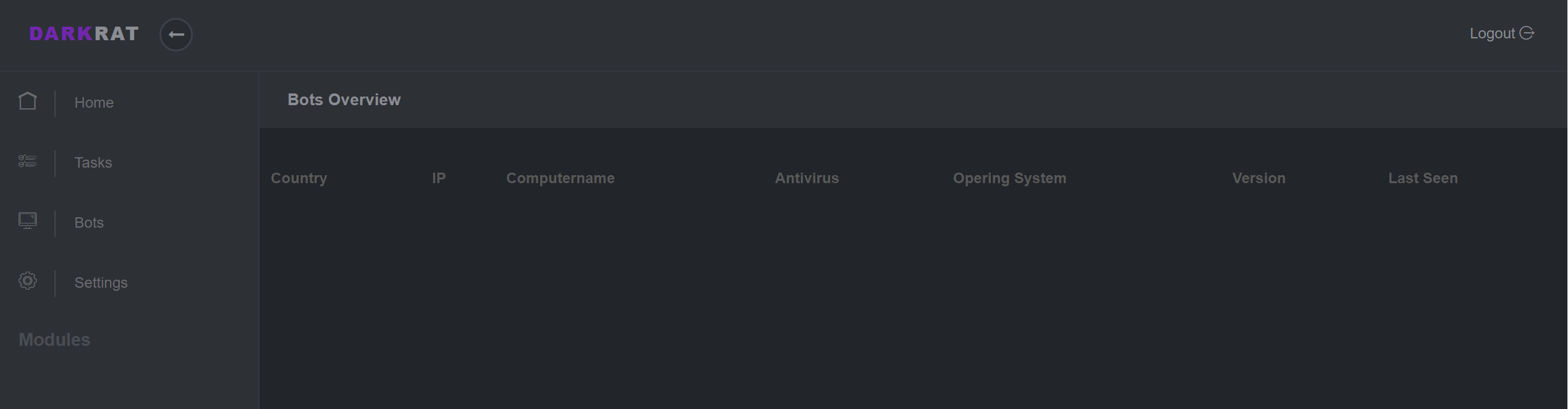
Task: Click the Home house icon
Action: [28, 101]
